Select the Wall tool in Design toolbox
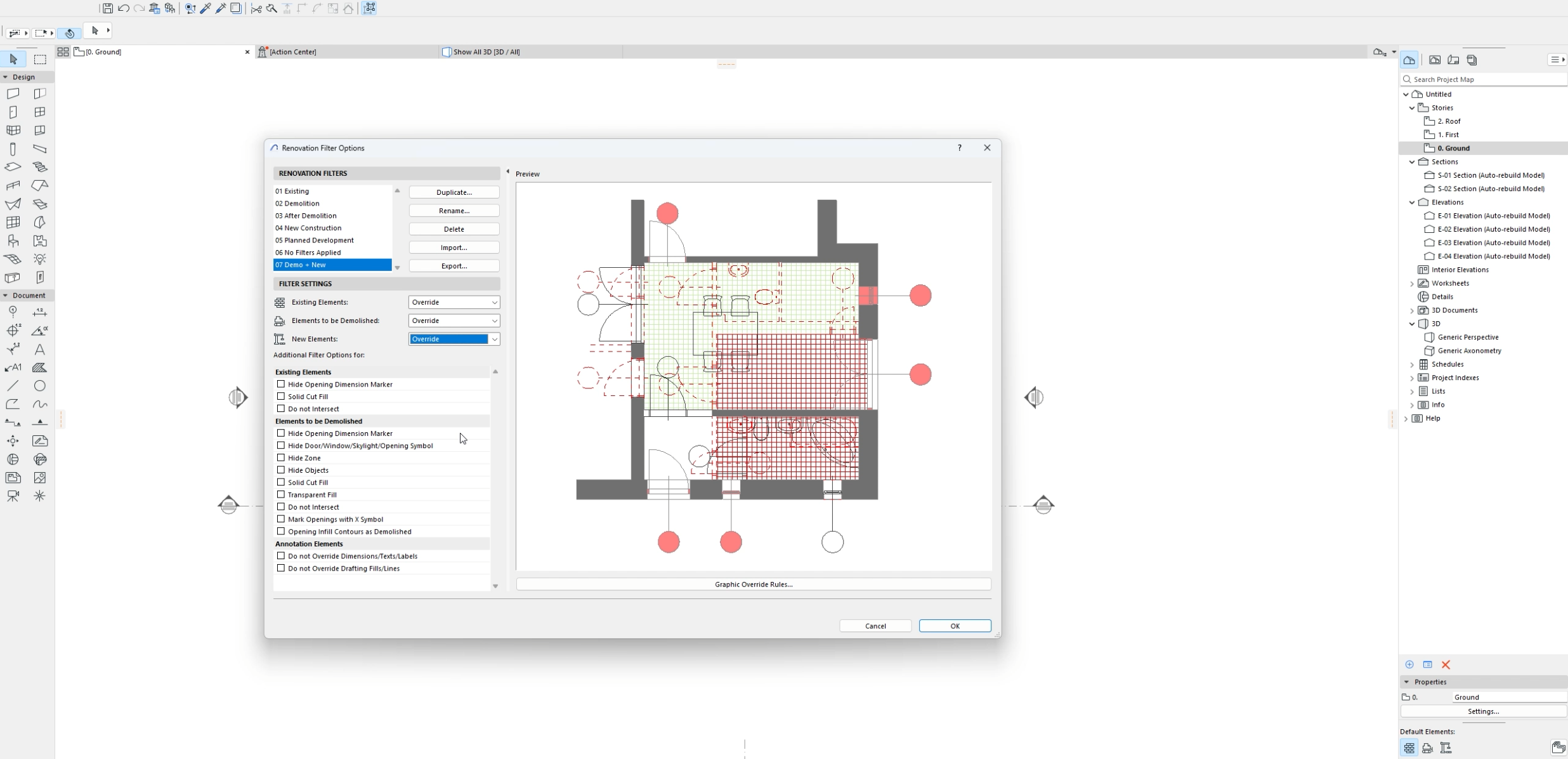The height and width of the screenshot is (759, 1568). click(13, 93)
